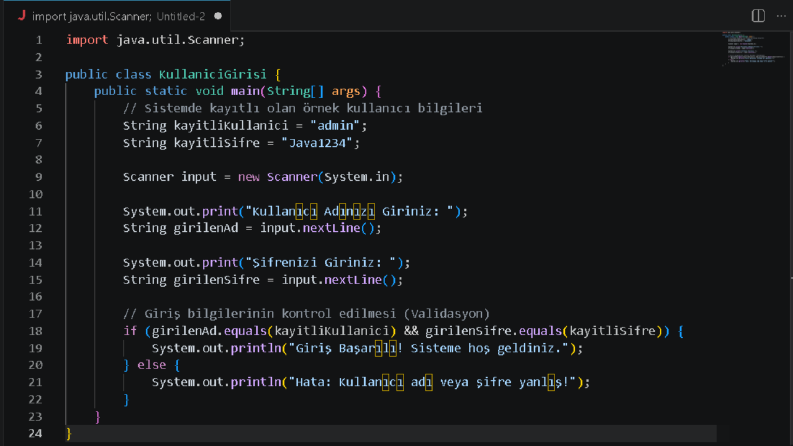793x446 pixels.
Task: Click the comment "Sistemde kayıtlı olan örnek"
Action: 241,108
